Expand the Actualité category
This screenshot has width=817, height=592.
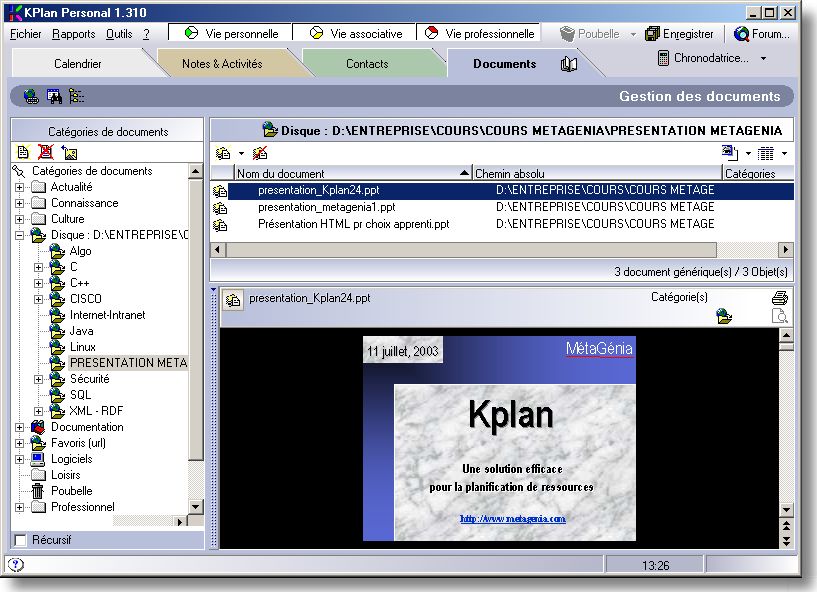coord(19,187)
